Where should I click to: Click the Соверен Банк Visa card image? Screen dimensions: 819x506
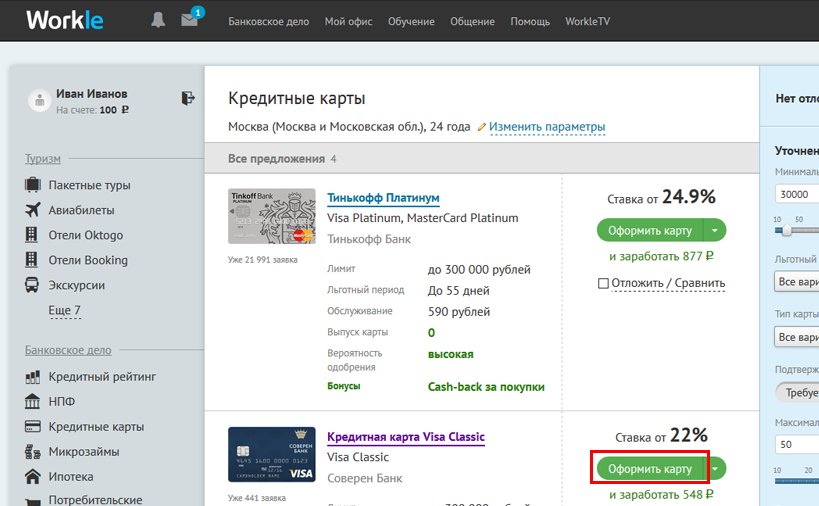(272, 454)
